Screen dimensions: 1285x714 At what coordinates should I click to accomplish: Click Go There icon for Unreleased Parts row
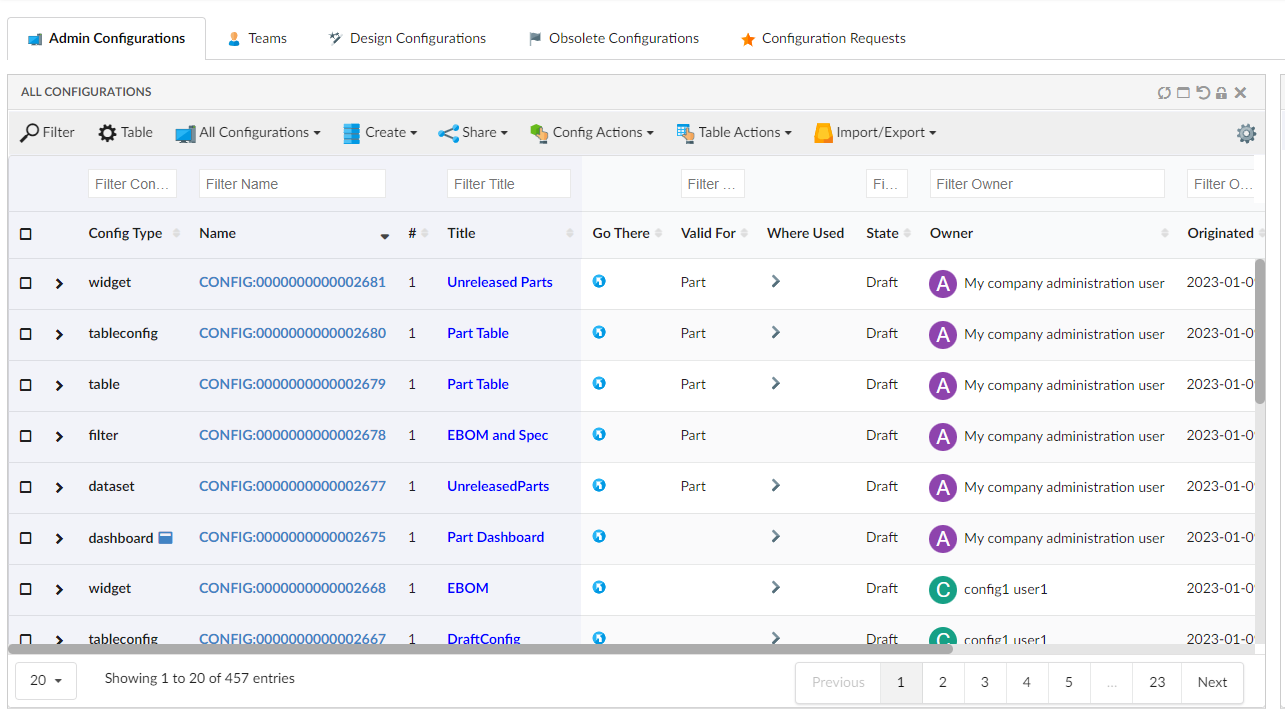click(x=599, y=282)
